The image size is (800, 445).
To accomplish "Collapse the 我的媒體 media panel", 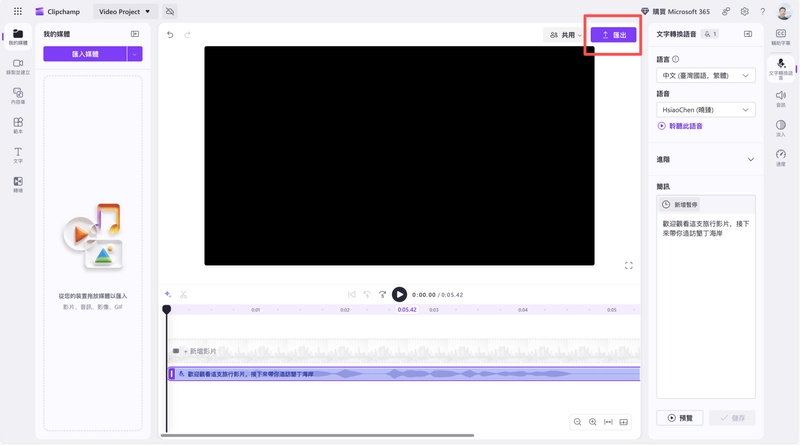I will (x=135, y=34).
